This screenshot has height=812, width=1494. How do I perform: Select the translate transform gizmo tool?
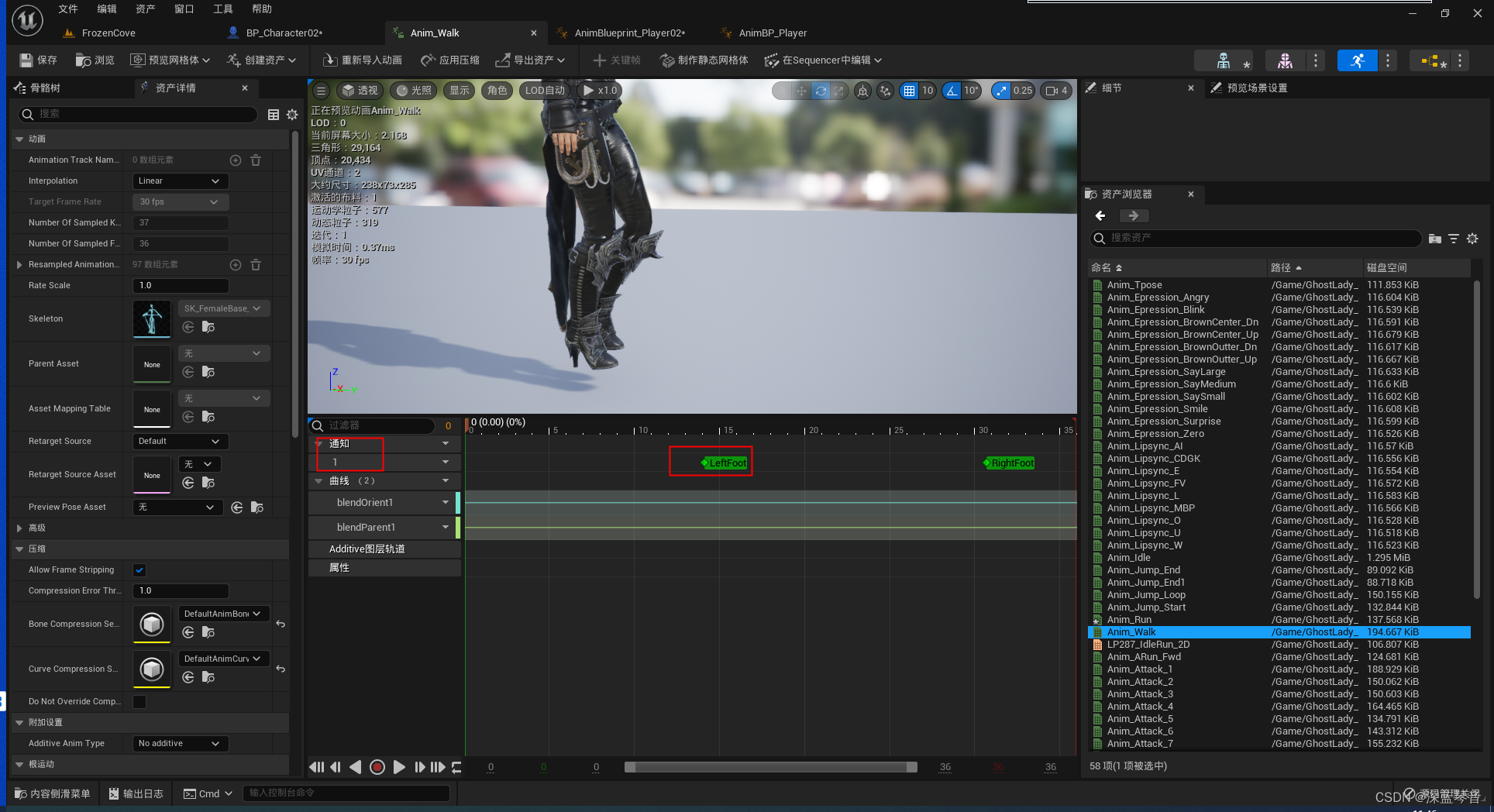(801, 91)
